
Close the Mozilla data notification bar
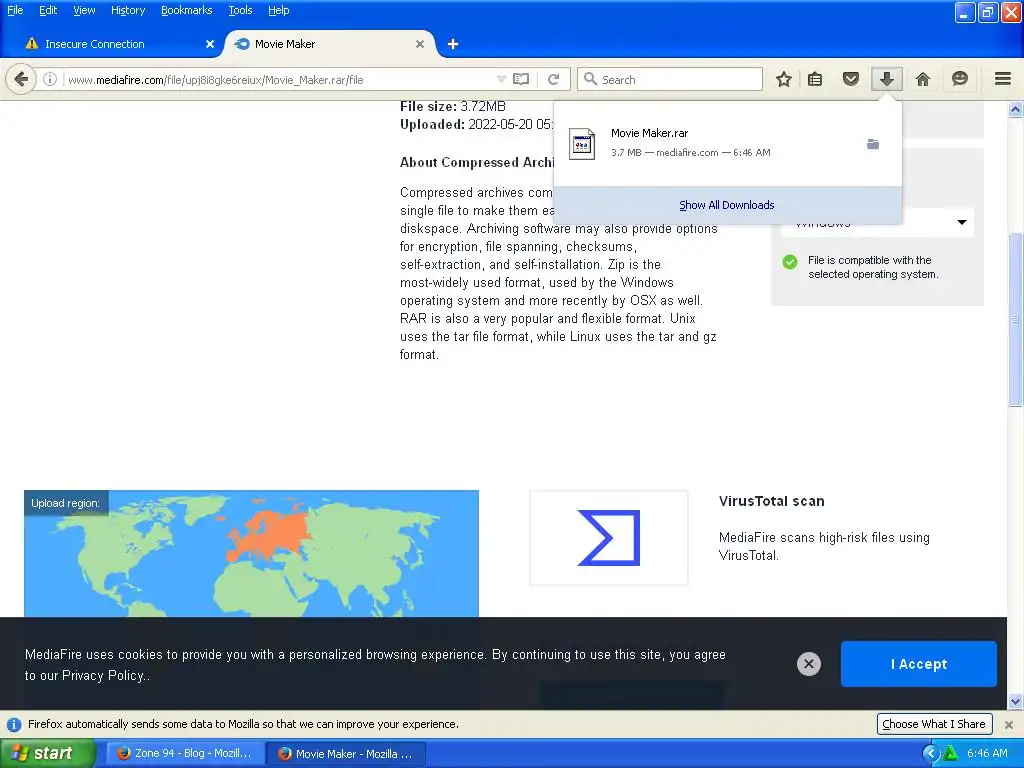click(x=1009, y=724)
